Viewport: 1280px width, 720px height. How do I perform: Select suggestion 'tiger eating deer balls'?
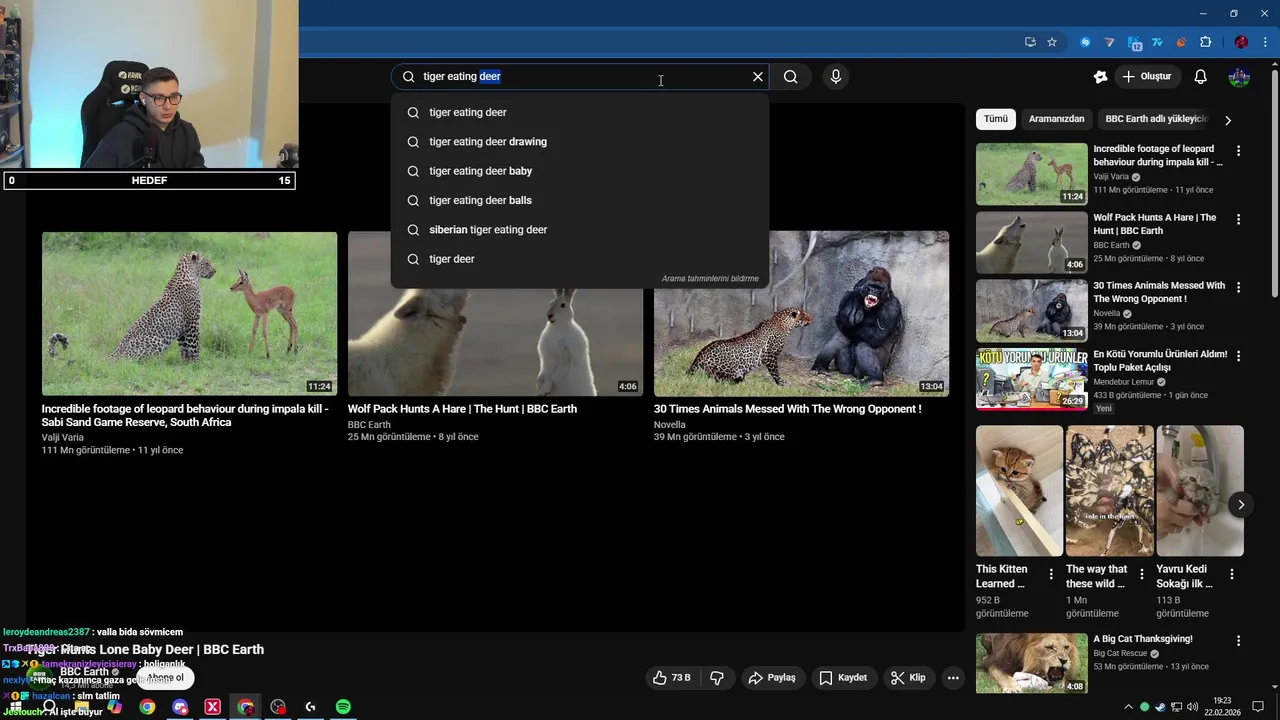[580, 200]
